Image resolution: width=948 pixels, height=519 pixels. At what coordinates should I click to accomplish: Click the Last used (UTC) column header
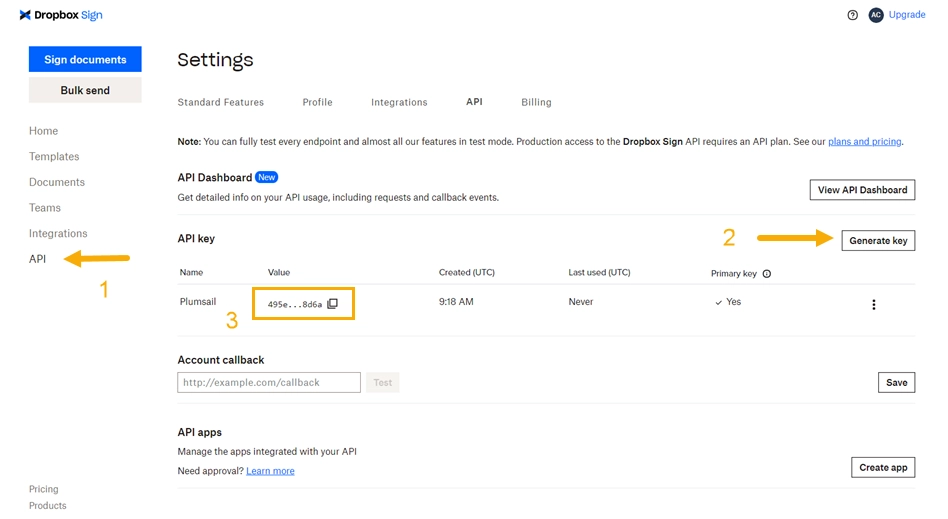pyautogui.click(x=599, y=272)
